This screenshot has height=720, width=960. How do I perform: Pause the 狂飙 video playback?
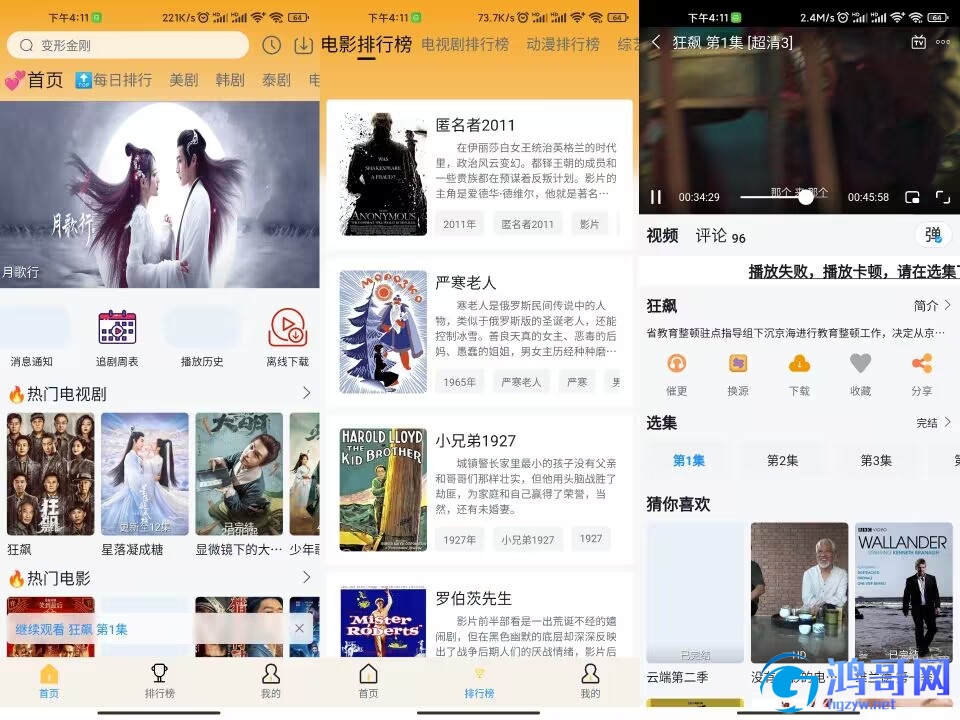[x=656, y=197]
